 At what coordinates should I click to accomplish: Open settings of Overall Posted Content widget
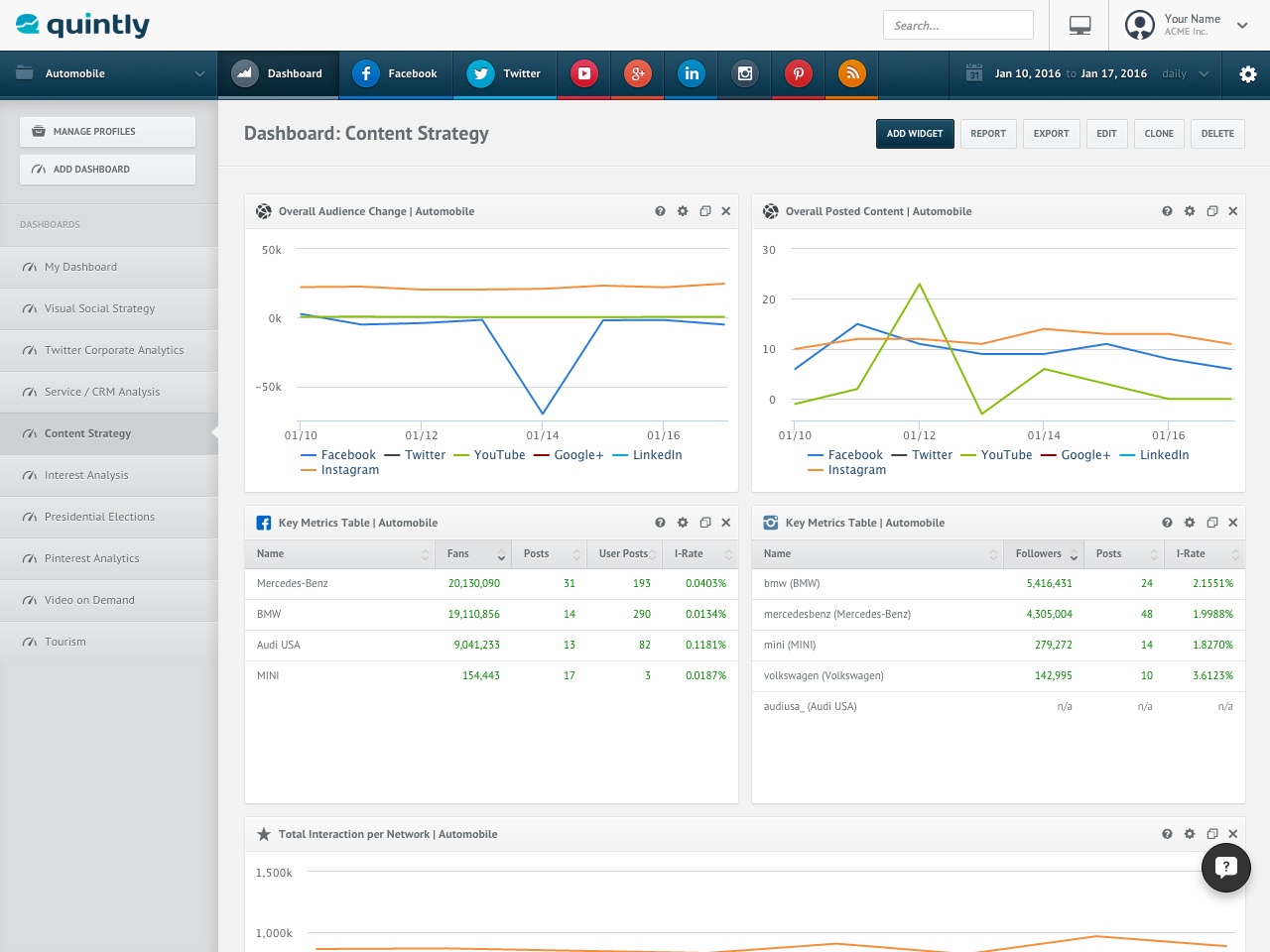1190,211
